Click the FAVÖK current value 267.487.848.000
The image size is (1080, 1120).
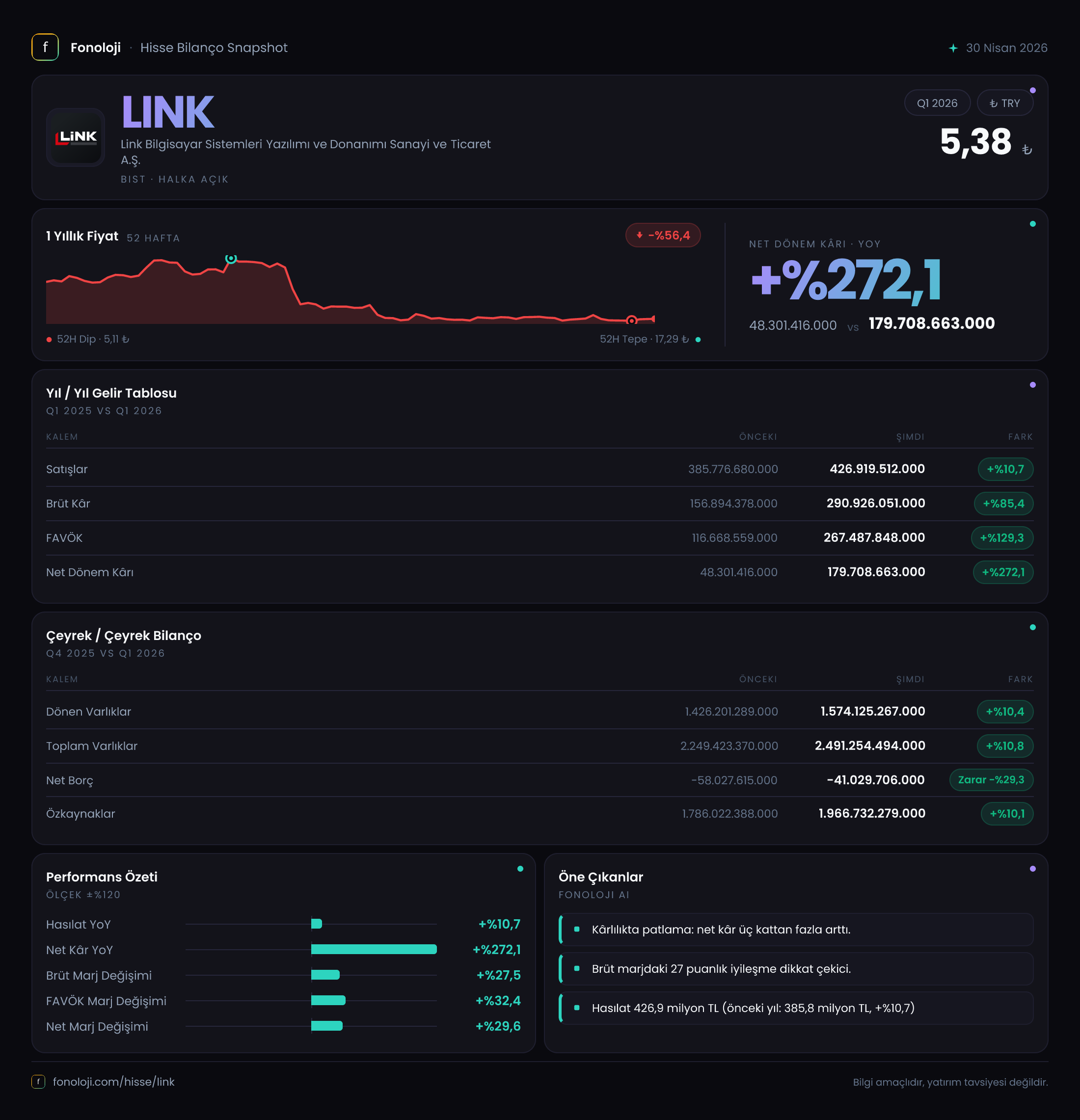point(874,538)
